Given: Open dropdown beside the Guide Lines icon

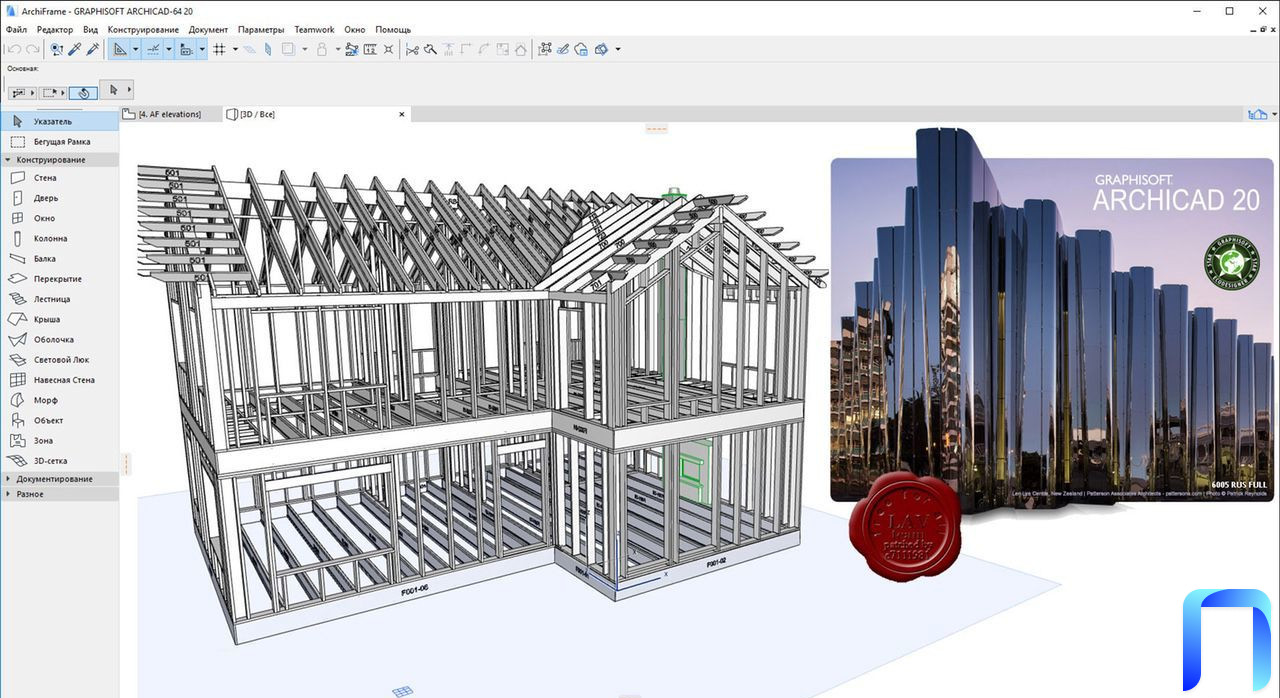Looking at the screenshot, I should click(135, 49).
